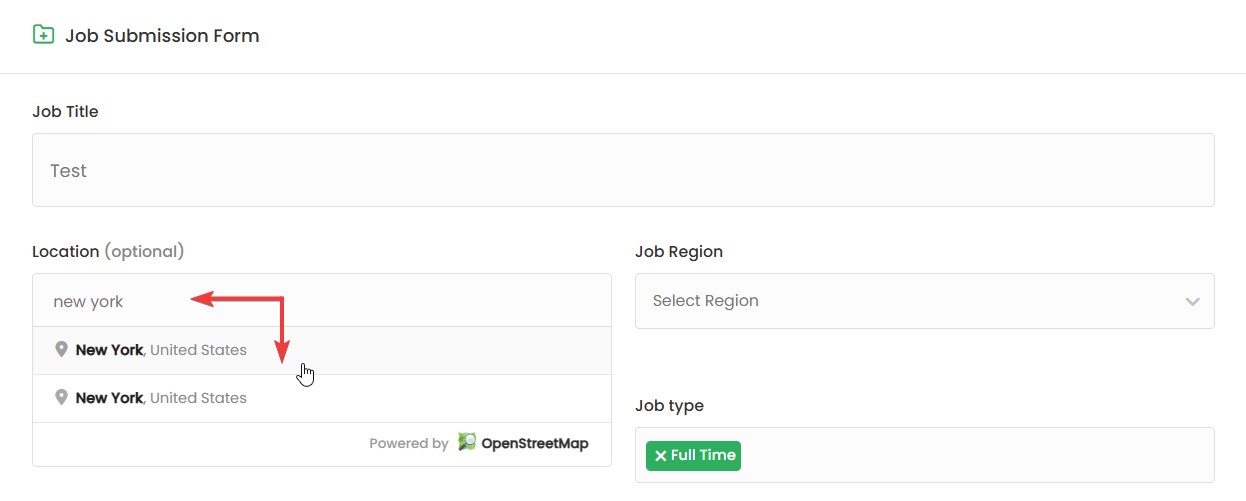Click the green folder-plus icon in the header
The image size is (1246, 501).
click(x=43, y=35)
